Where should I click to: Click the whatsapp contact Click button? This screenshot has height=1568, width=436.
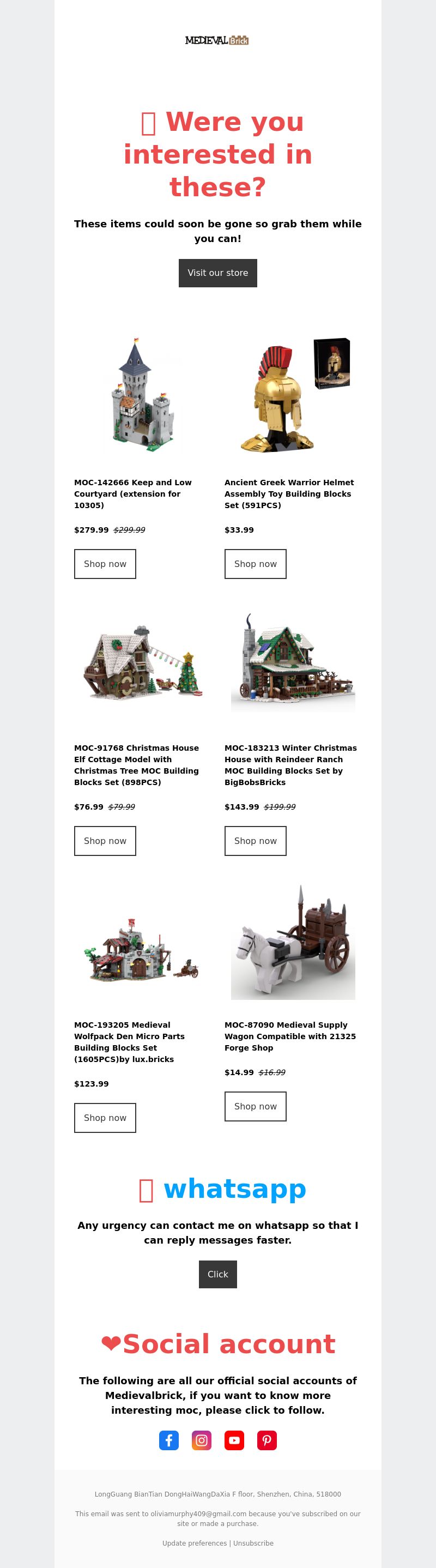tap(217, 1274)
